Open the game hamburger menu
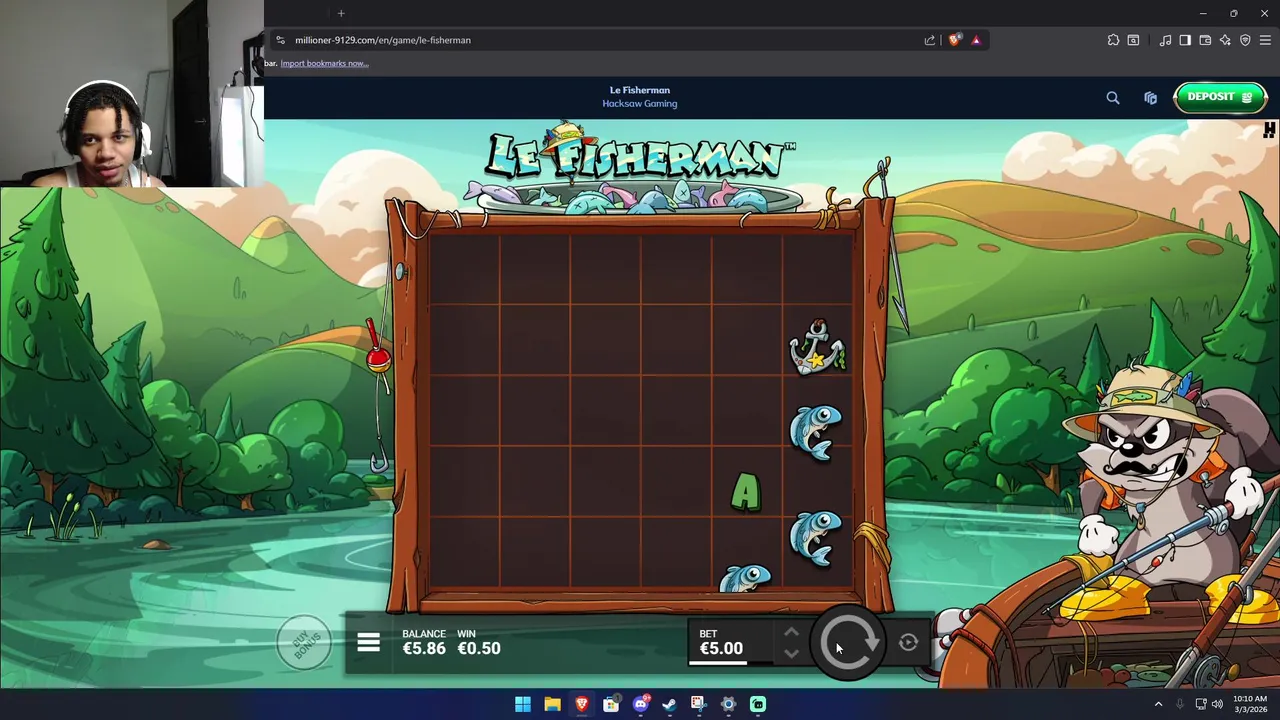This screenshot has height=720, width=1280. [x=368, y=643]
